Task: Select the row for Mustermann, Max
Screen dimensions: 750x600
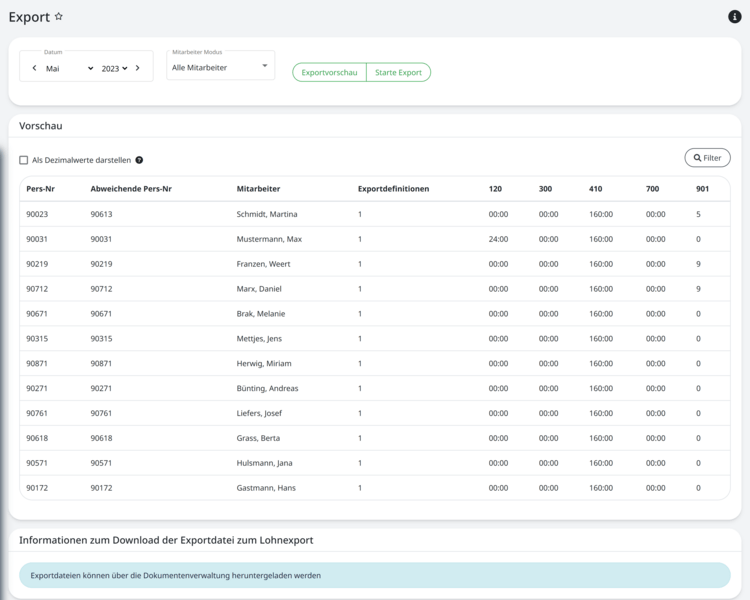Action: tap(268, 239)
